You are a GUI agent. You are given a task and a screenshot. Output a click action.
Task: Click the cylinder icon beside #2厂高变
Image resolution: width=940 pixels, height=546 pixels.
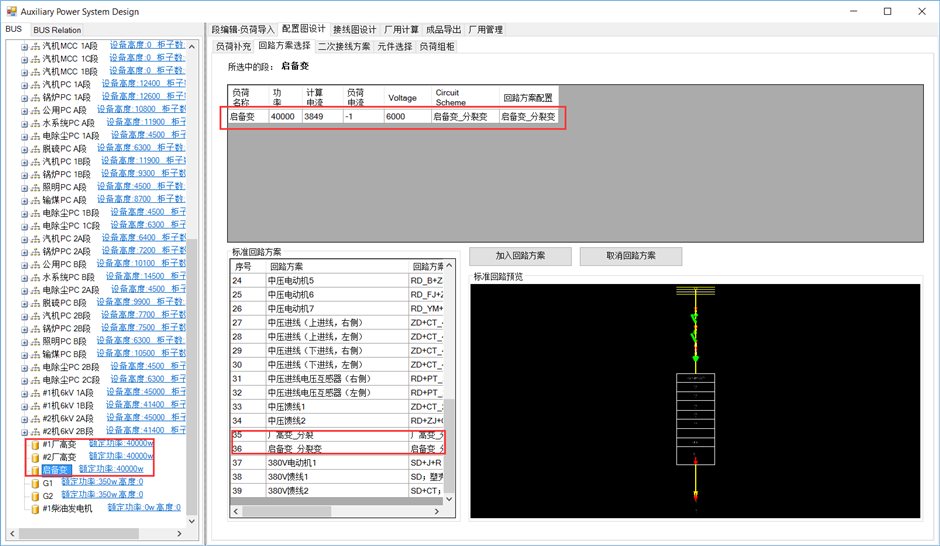35,457
